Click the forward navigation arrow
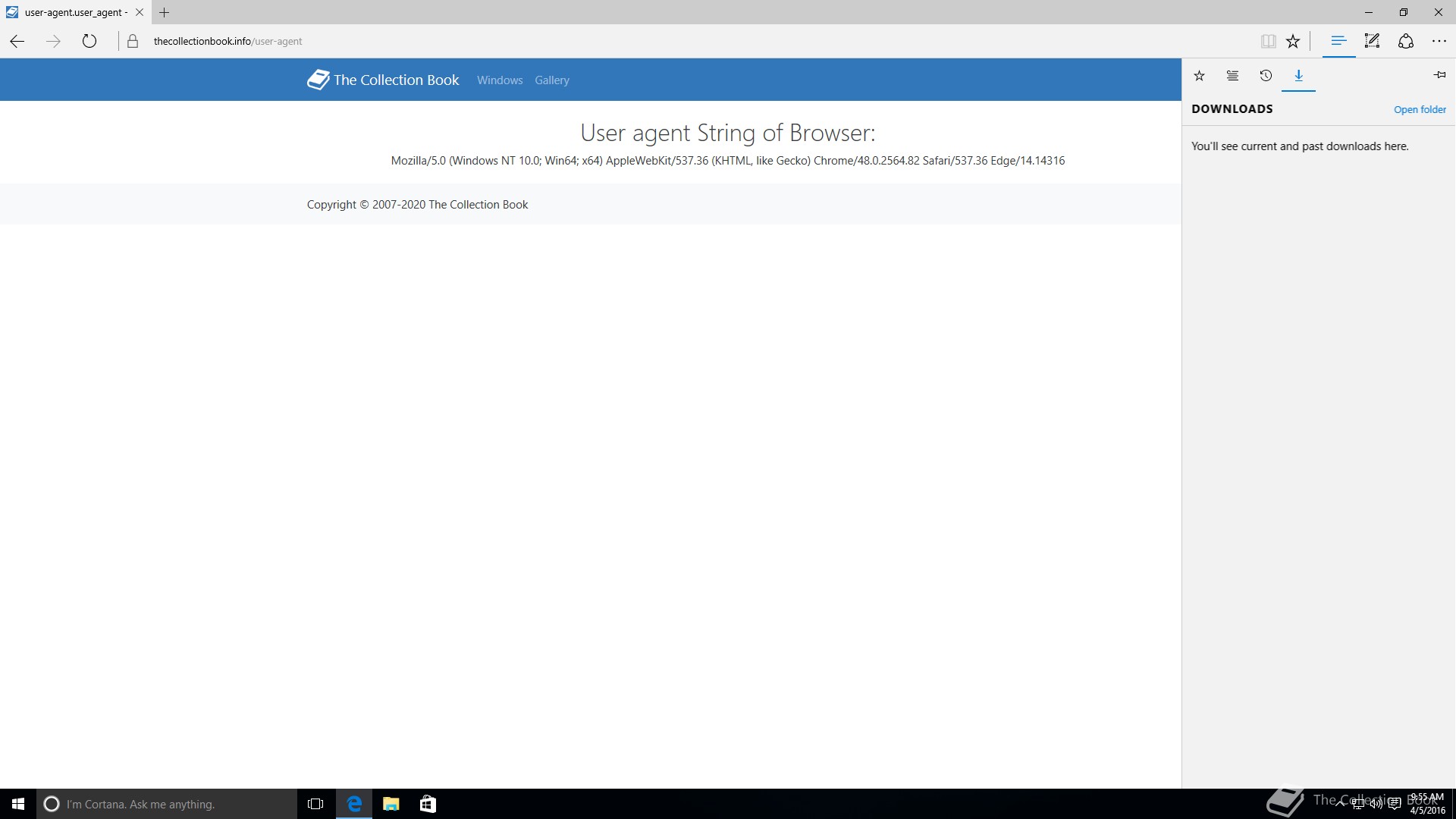This screenshot has height=819, width=1456. 53,41
